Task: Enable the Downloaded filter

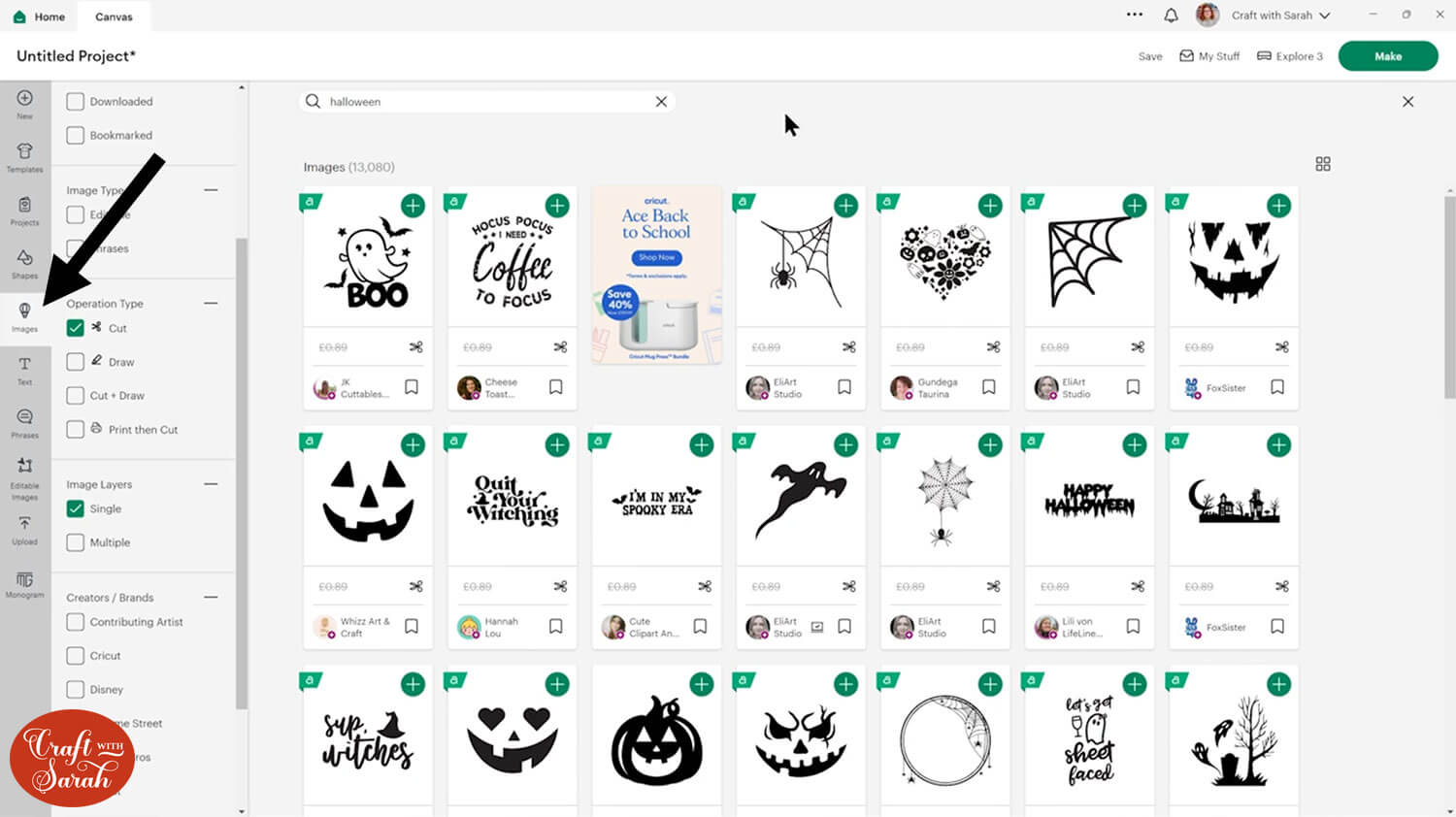Action: click(75, 102)
